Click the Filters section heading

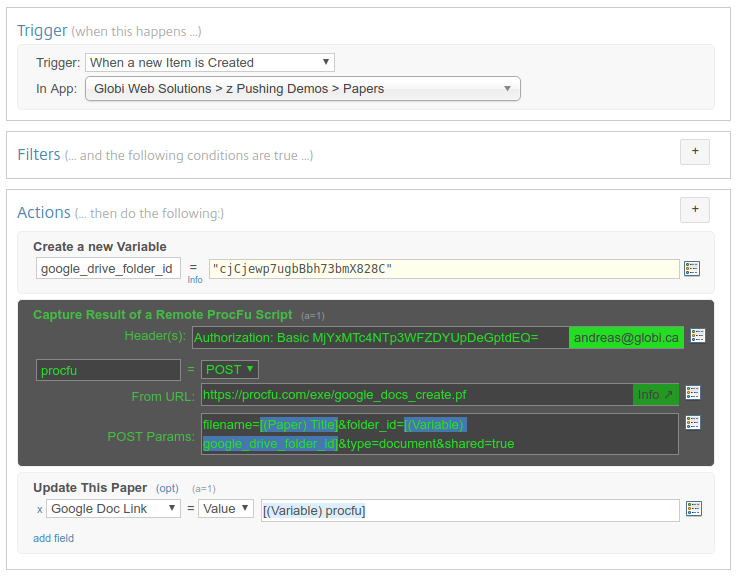pos(39,154)
